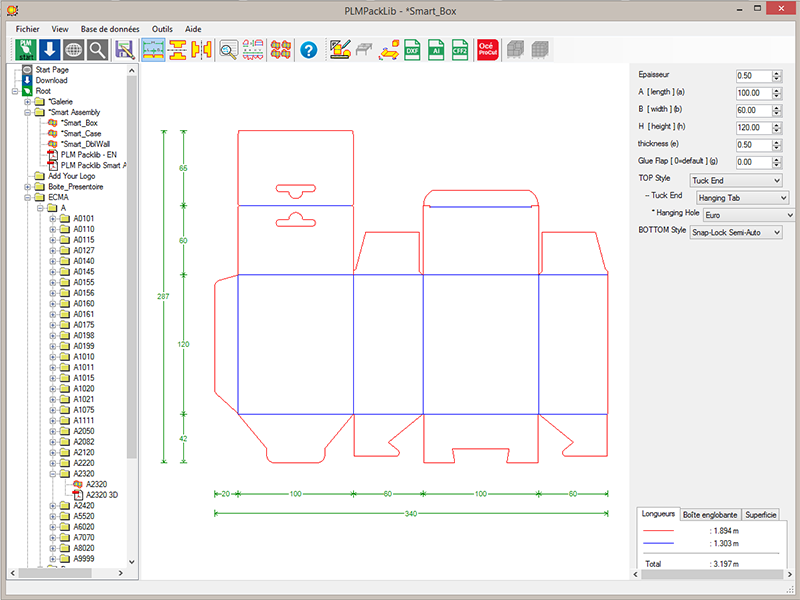This screenshot has width=800, height=600.
Task: Toggle the show dimensions toolbar icon
Action: (153, 50)
